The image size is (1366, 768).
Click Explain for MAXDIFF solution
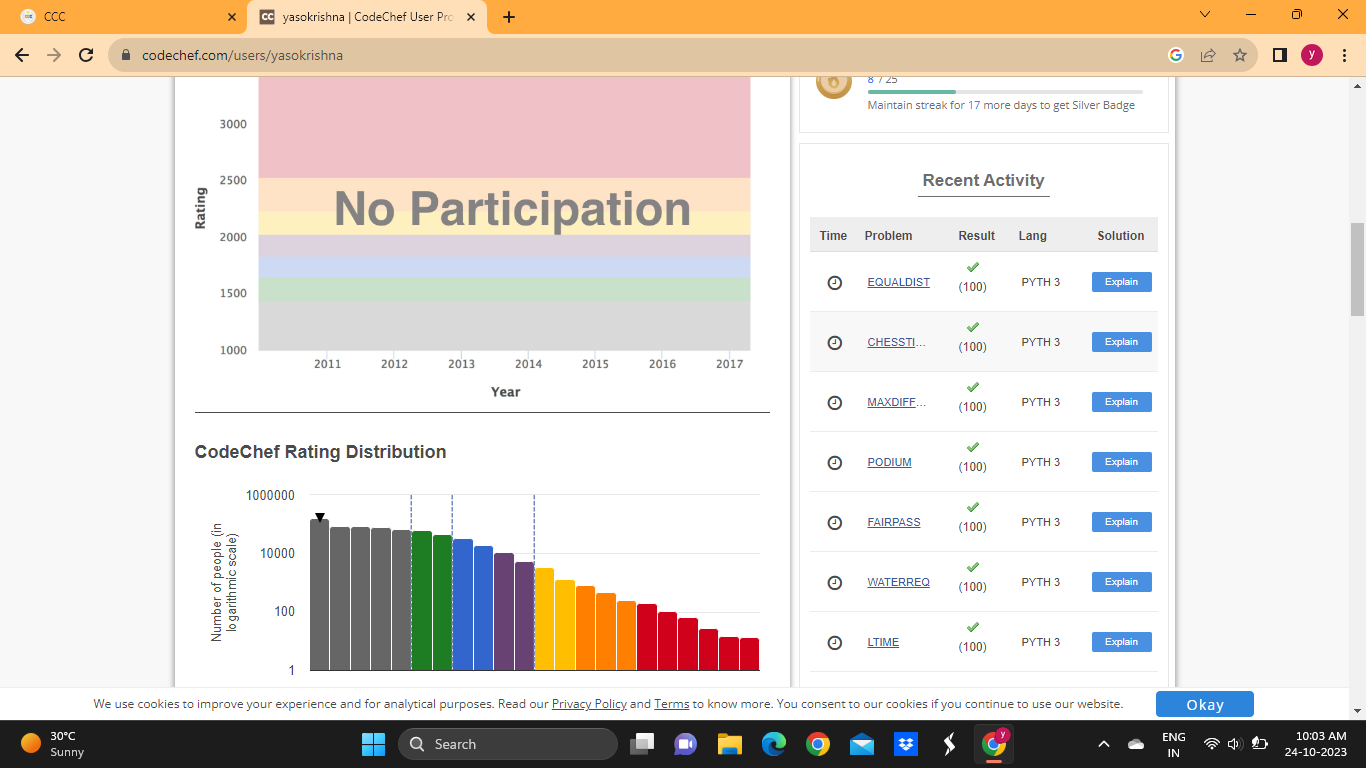point(1121,402)
